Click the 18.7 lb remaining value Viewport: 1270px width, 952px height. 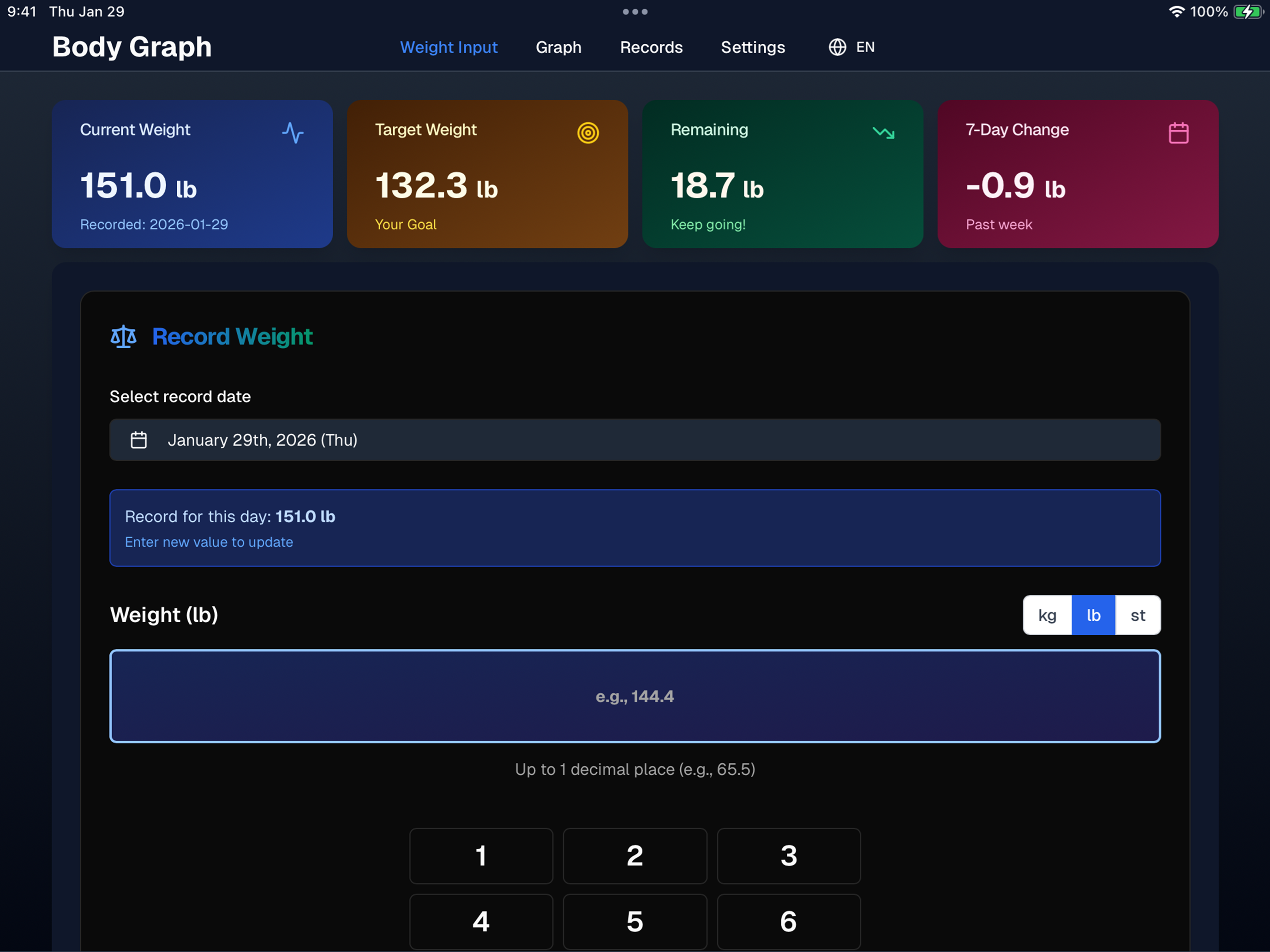point(717,185)
